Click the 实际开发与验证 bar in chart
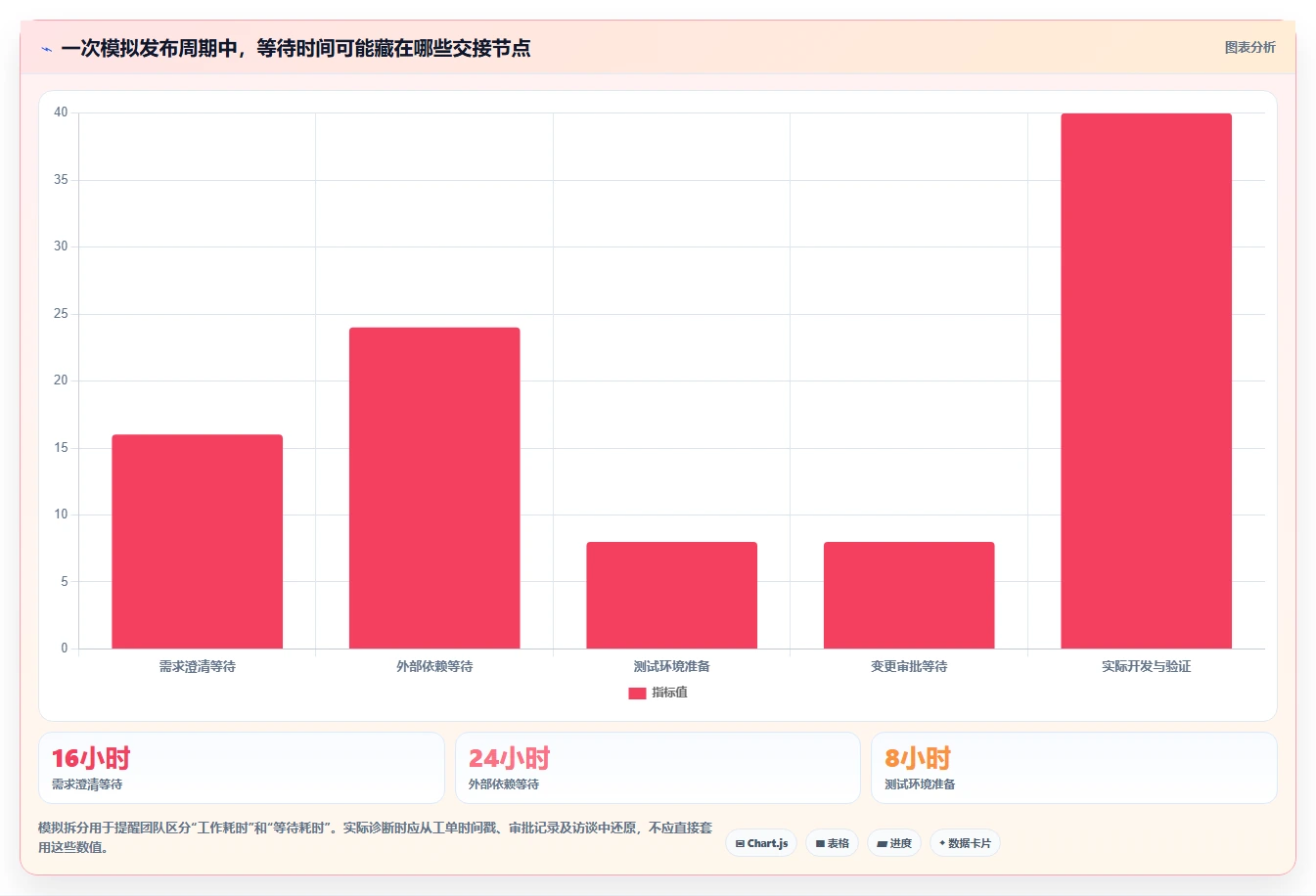The width and height of the screenshot is (1316, 896). pos(1146,381)
